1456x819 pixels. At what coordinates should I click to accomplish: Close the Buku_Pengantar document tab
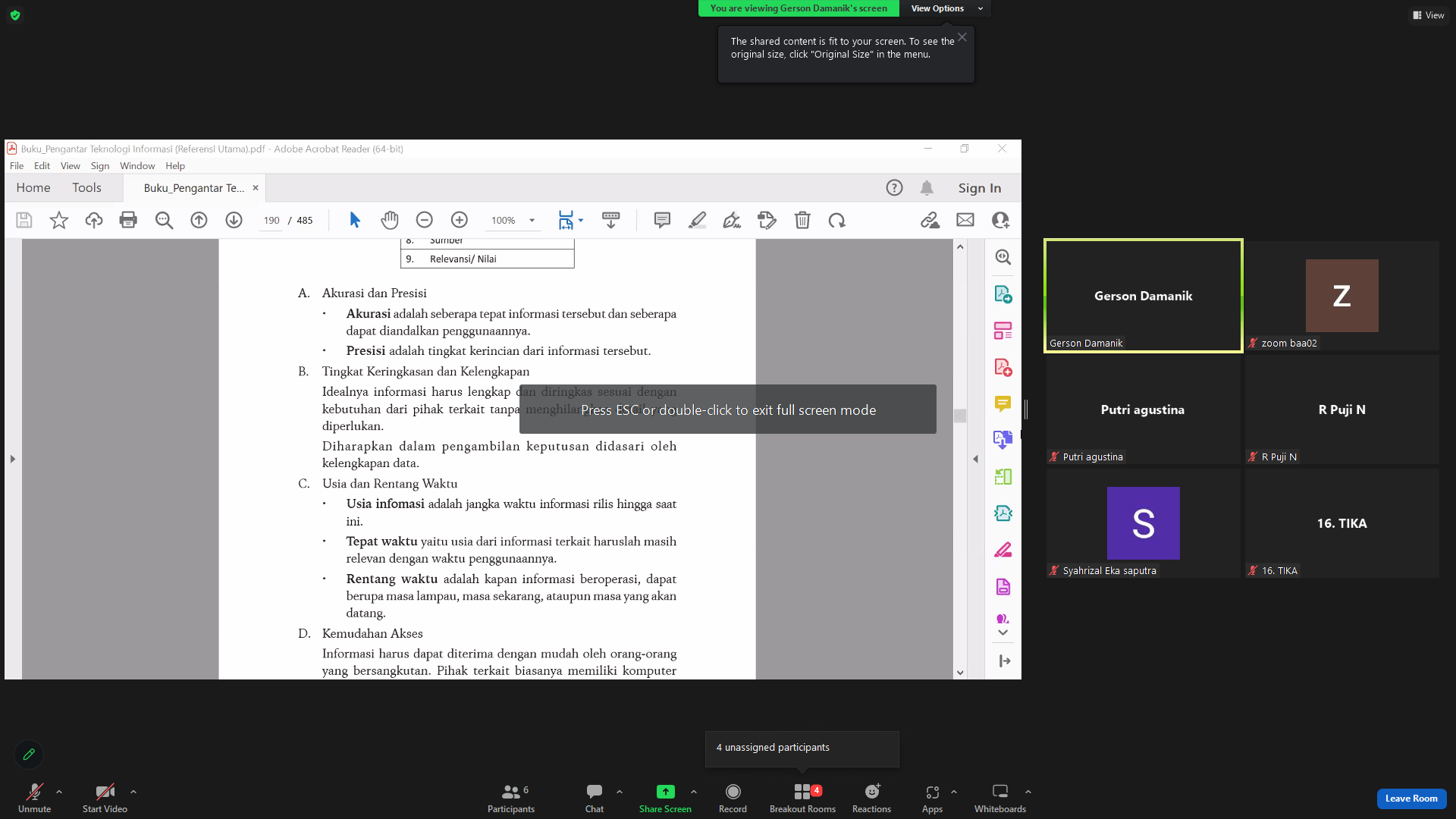[x=256, y=187]
